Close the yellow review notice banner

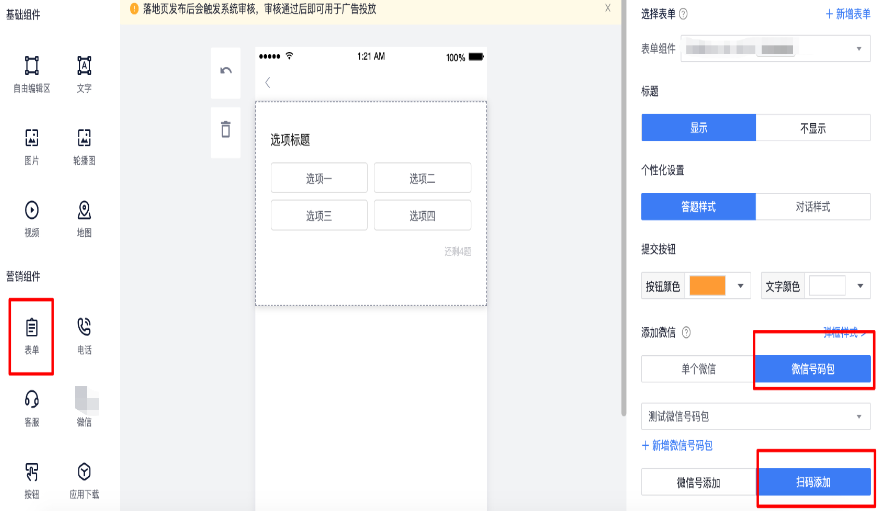[x=607, y=8]
